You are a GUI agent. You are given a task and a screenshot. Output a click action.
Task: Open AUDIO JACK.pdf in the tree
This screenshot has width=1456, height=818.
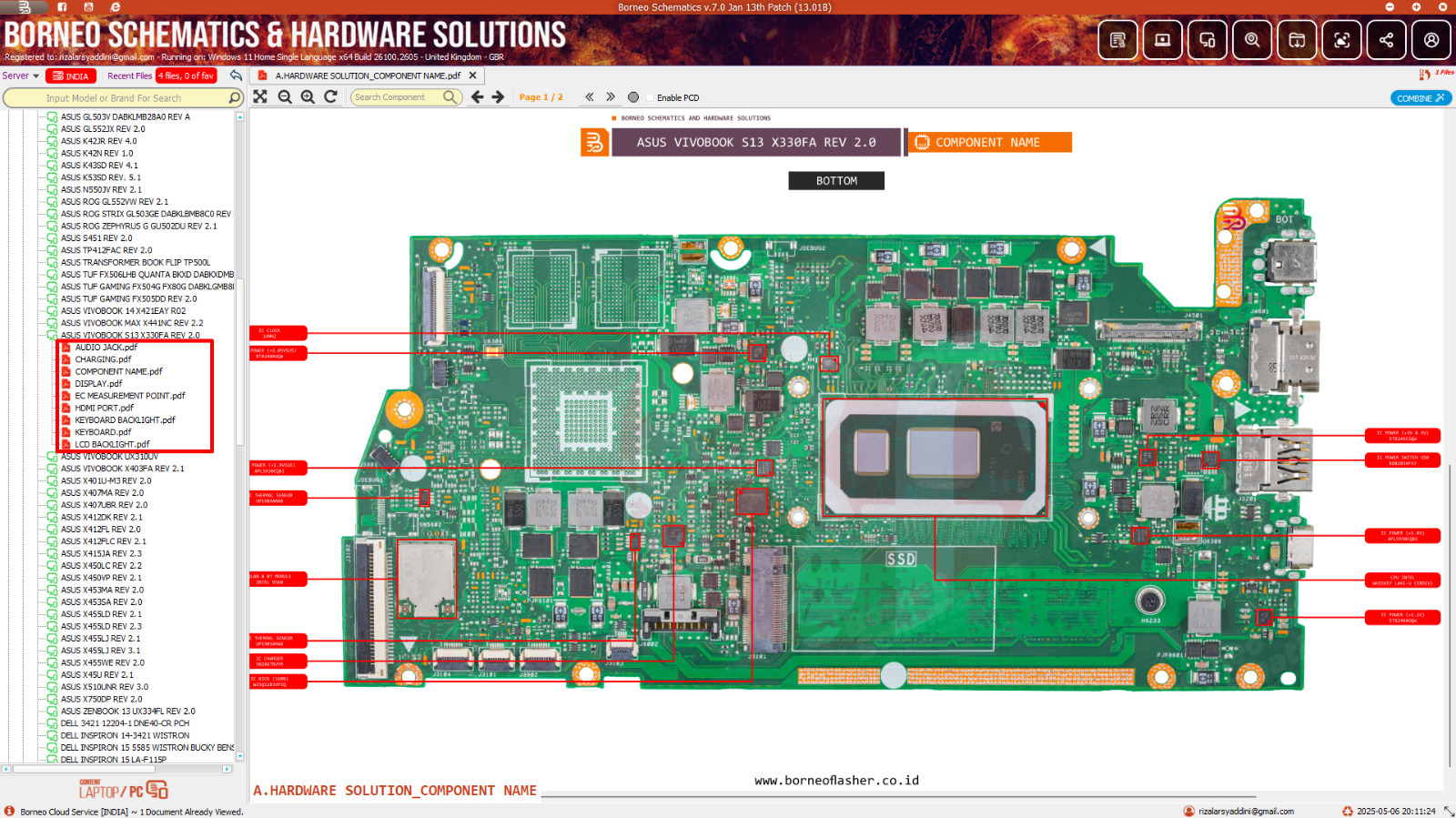[x=106, y=348]
